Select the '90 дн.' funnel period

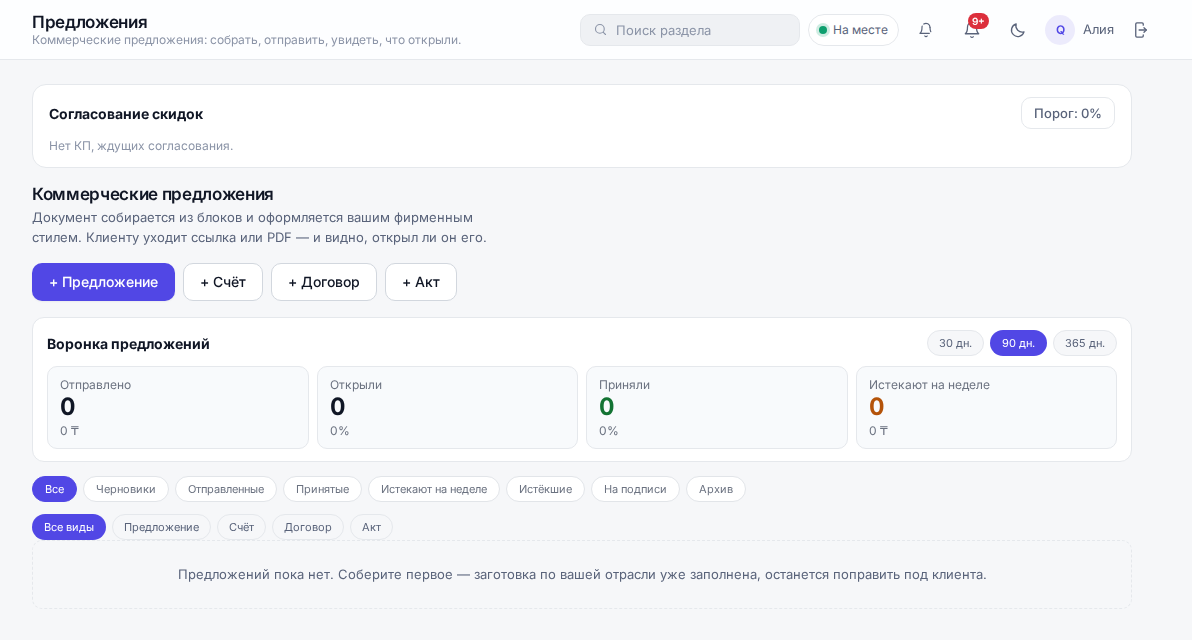coord(1018,343)
